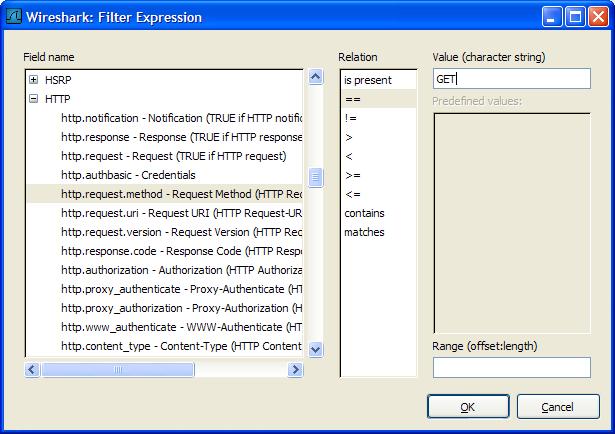615x434 pixels.
Task: Click the Wireshark title bar icon
Action: click(14, 17)
